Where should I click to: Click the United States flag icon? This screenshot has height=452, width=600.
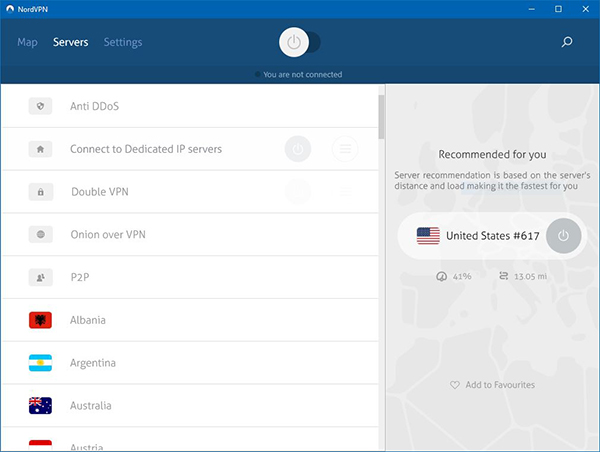(x=428, y=236)
